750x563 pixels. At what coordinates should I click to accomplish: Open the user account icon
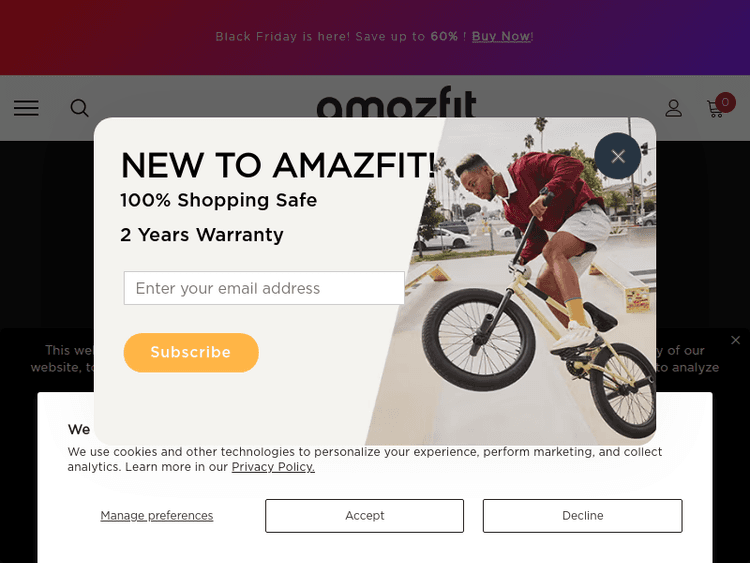674,108
